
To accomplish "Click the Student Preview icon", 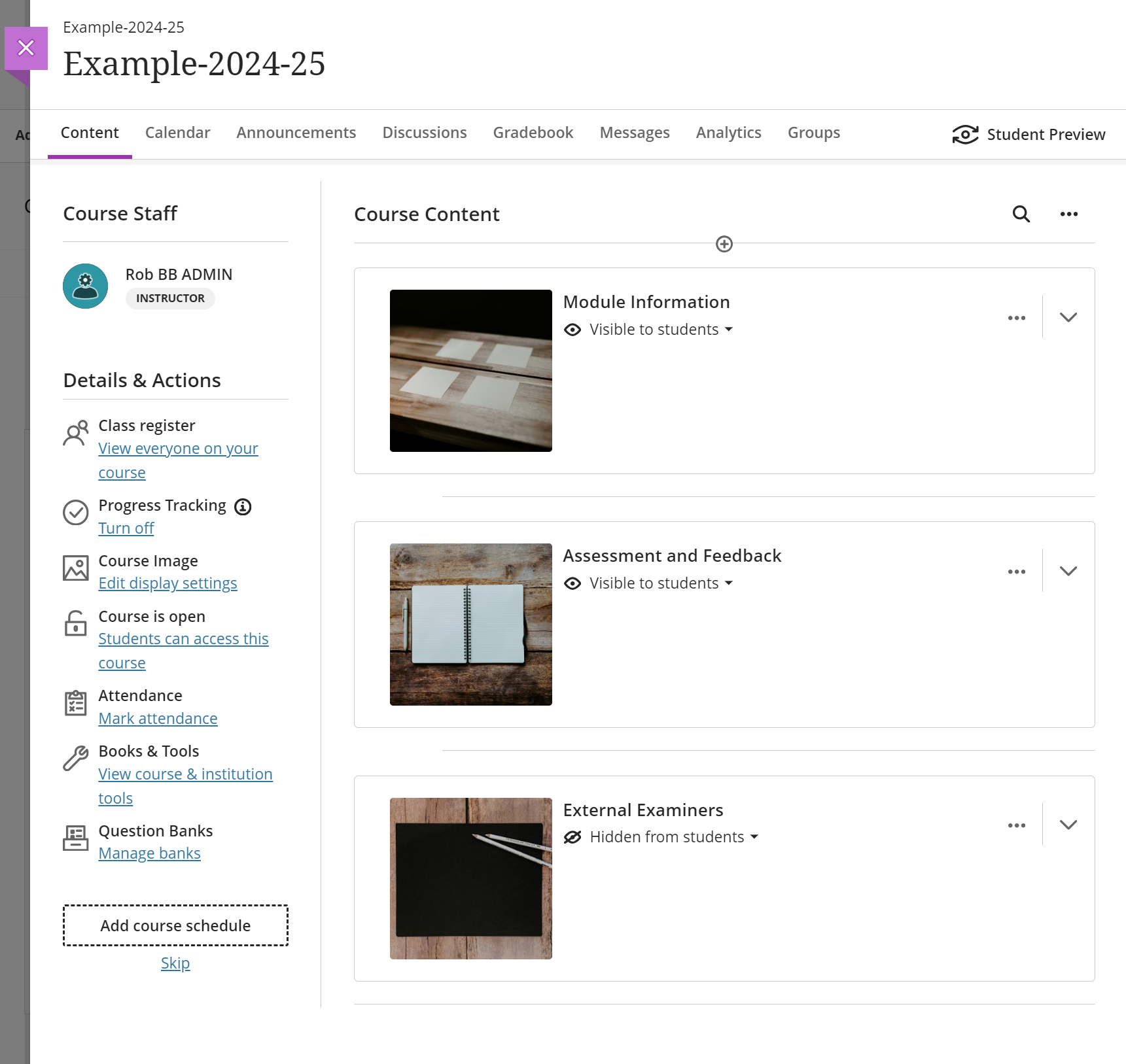I will [965, 135].
